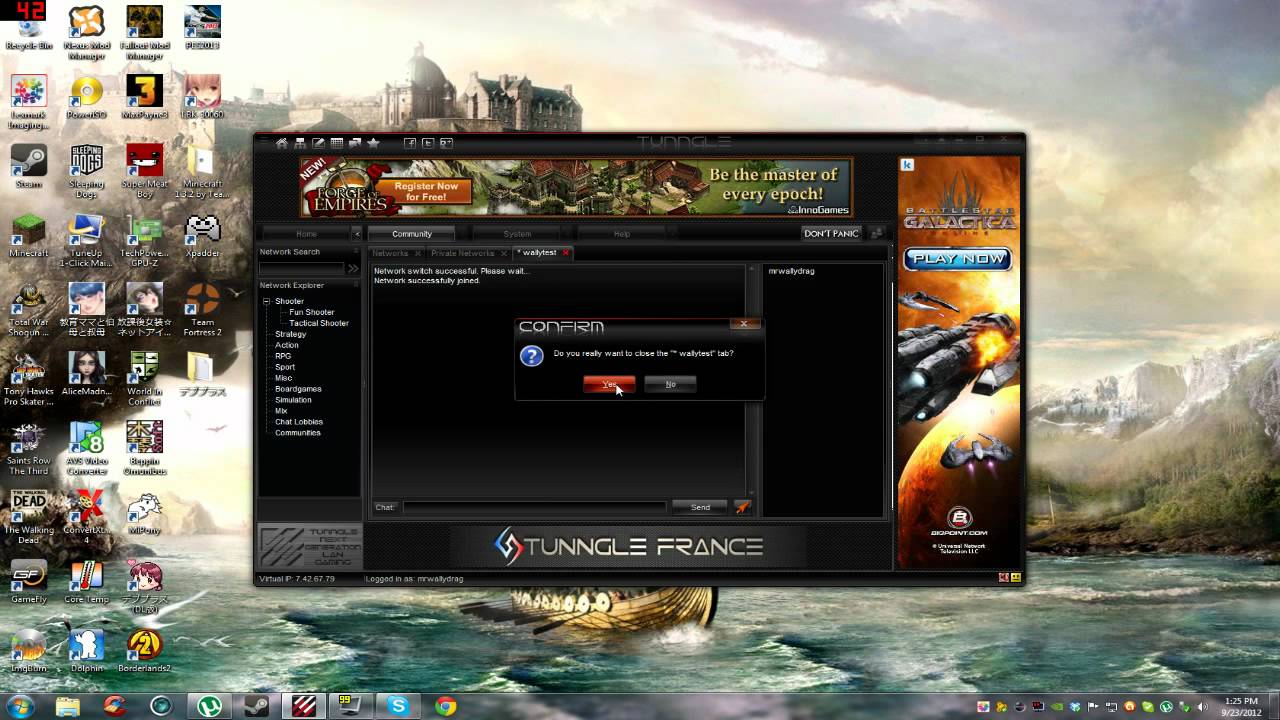Screen dimensions: 1280x720
Task: Switch to Home menu tab
Action: coord(306,233)
